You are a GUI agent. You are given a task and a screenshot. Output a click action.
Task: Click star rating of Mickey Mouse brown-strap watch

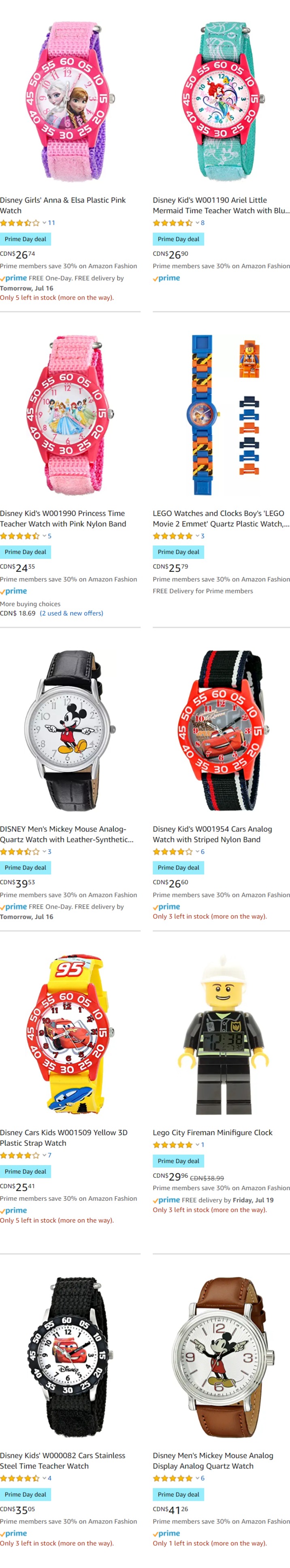[x=173, y=1478]
